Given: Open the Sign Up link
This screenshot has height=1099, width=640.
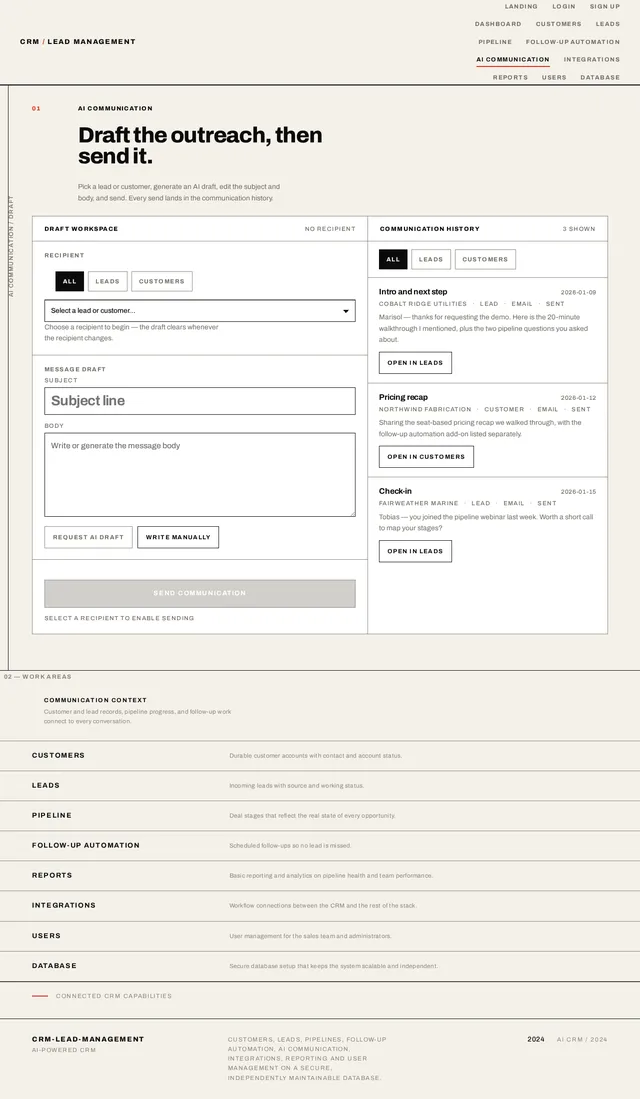Looking at the screenshot, I should pos(604,6).
